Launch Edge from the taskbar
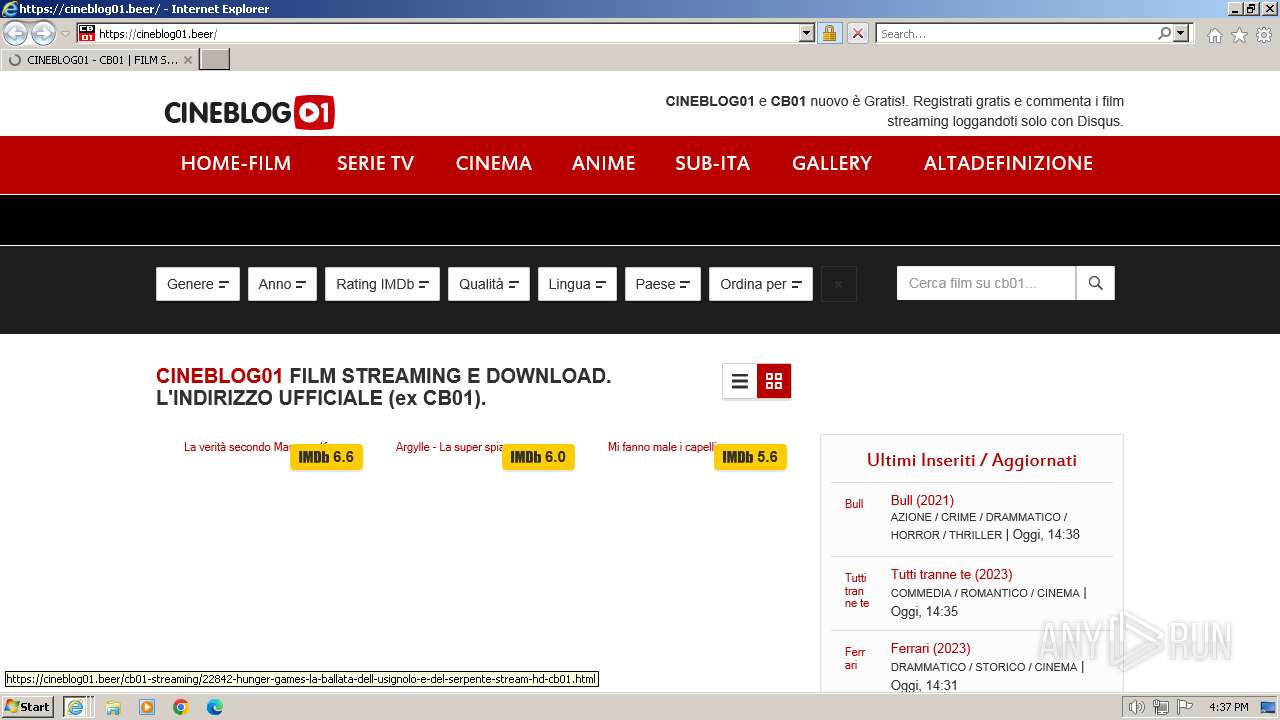The image size is (1280, 720). (x=215, y=707)
